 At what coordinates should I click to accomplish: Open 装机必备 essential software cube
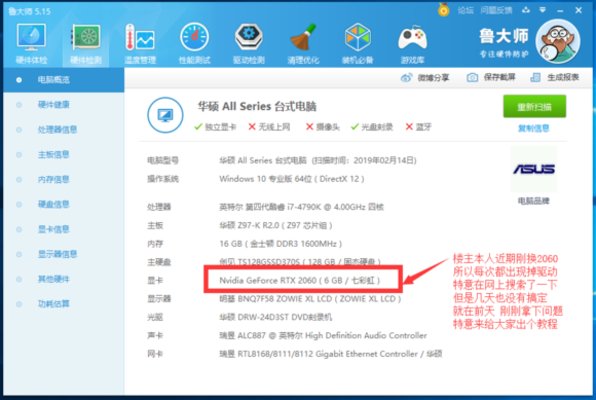click(357, 43)
